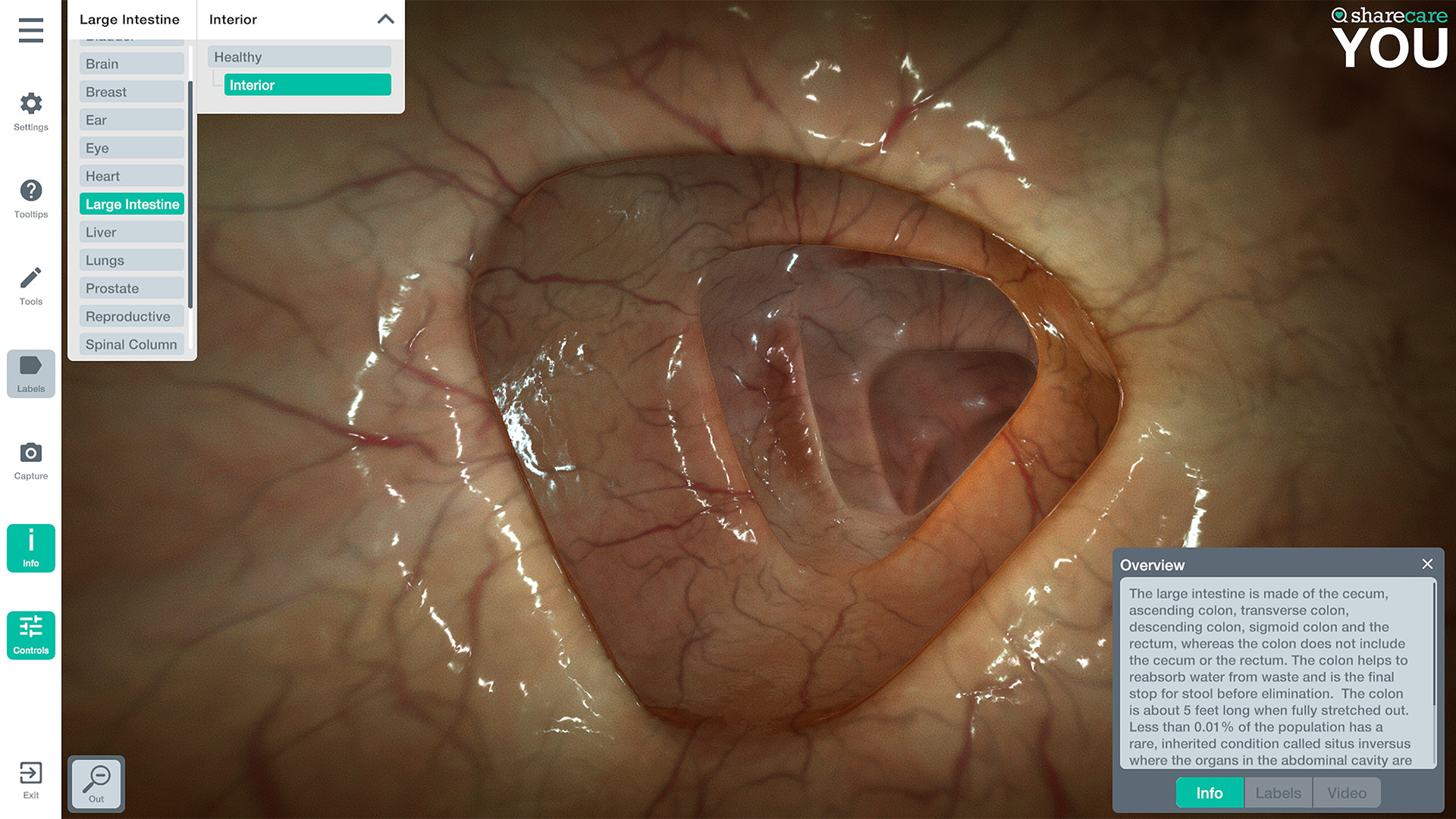Zoom out using the magnifier button

point(96,783)
